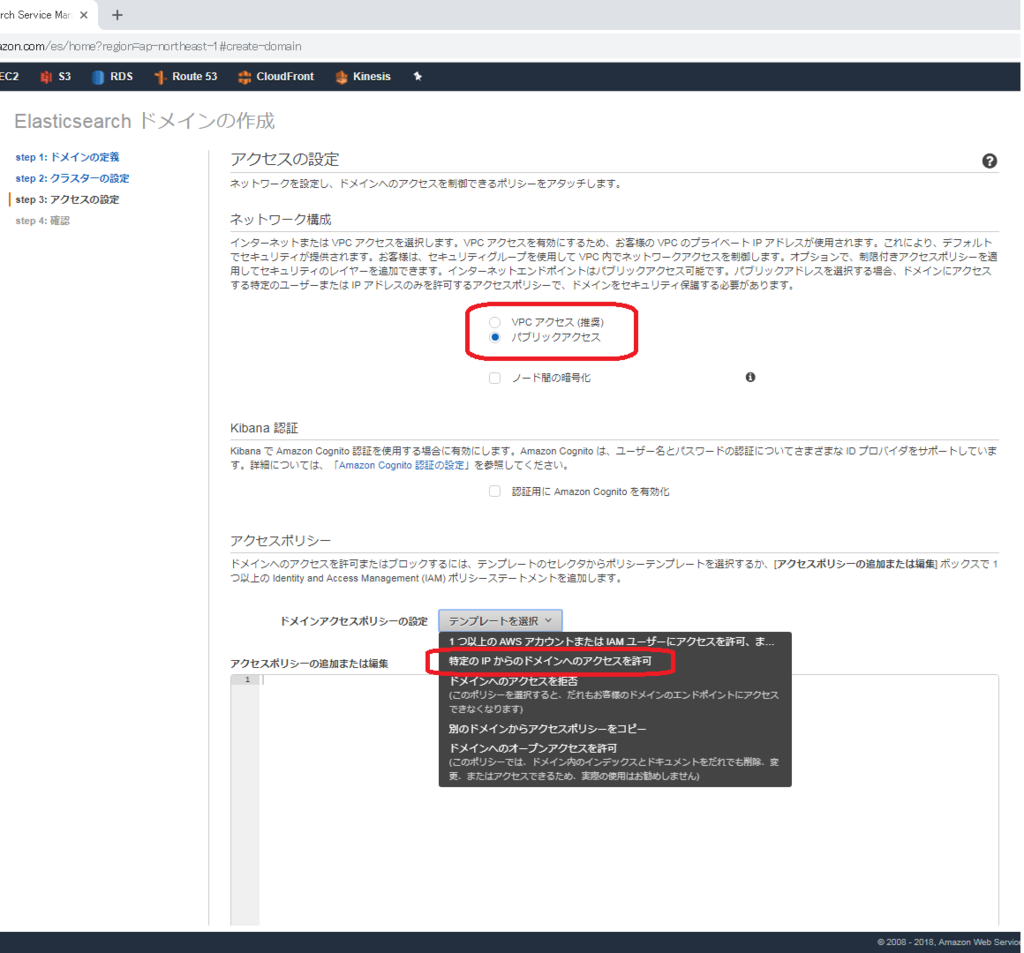Click the アクセスポリシーの追加または編集 label
The width and height of the screenshot is (1024, 953).
point(309,664)
